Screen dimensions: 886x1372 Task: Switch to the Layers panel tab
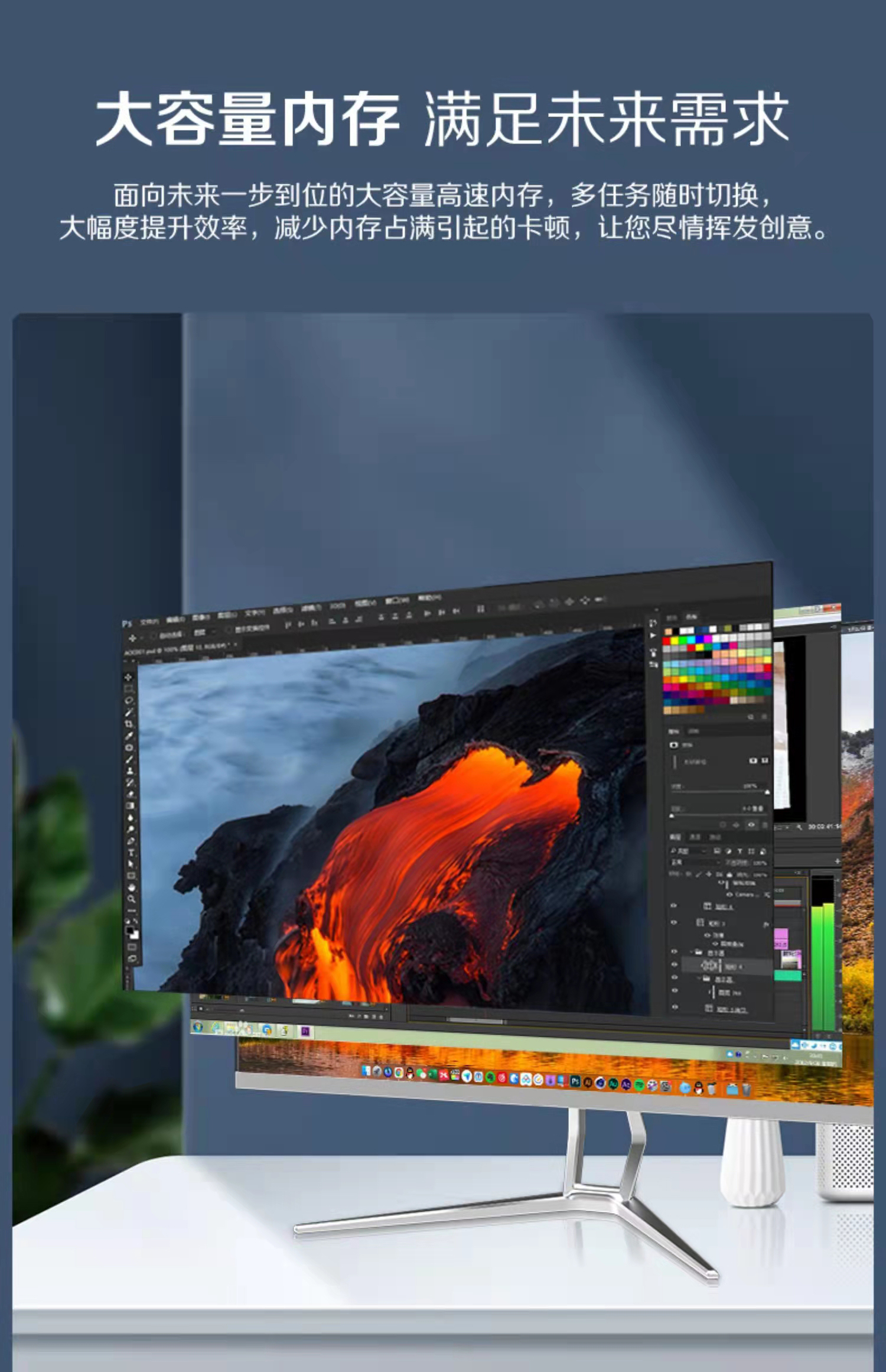point(676,837)
